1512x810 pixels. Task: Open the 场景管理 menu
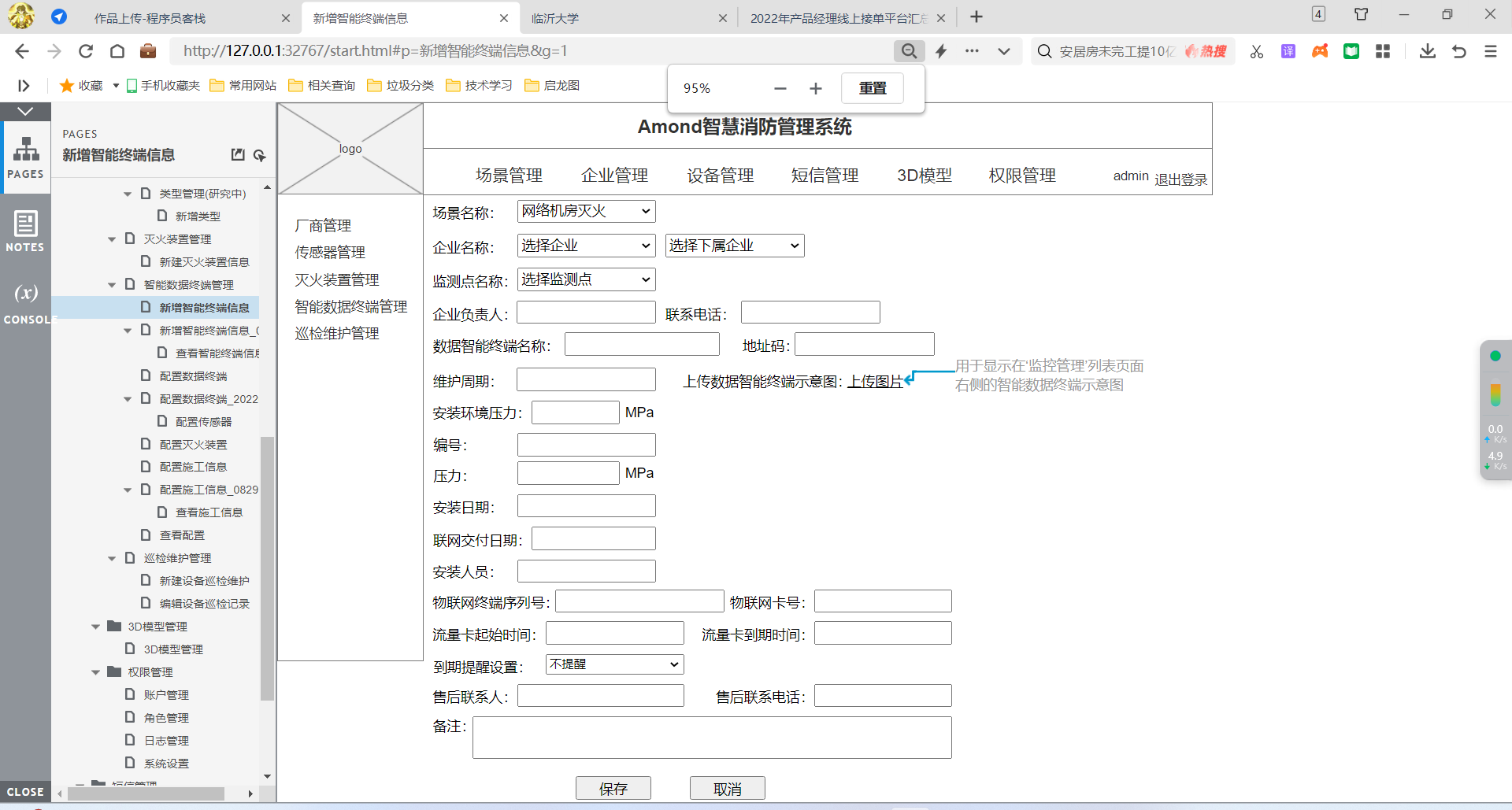pos(509,176)
